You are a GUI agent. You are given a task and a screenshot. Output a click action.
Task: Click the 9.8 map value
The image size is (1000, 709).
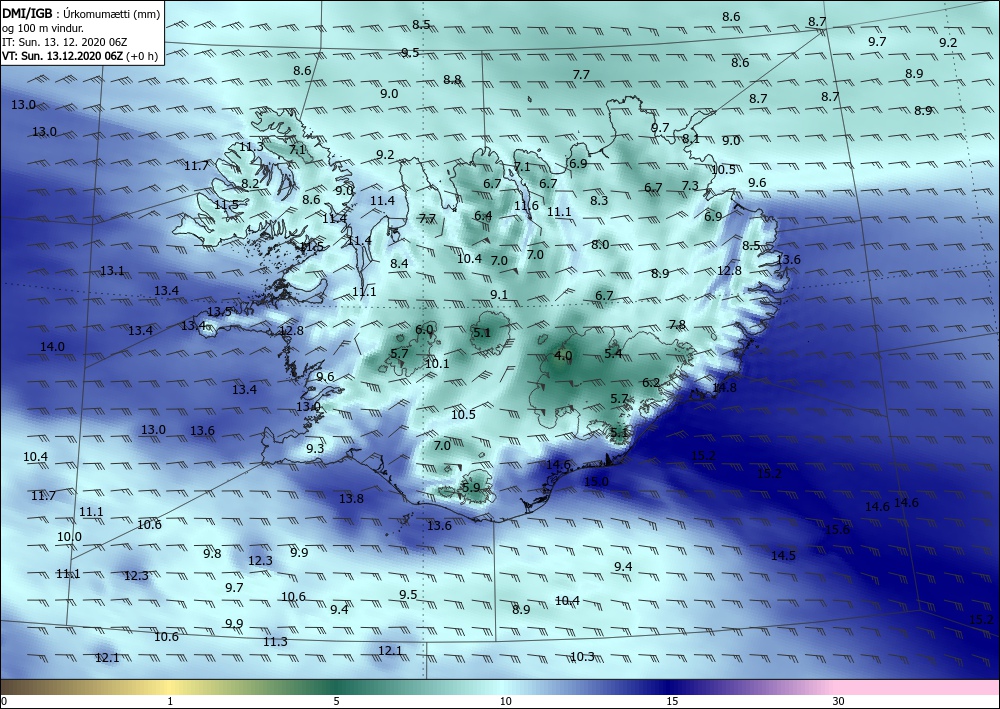(212, 553)
